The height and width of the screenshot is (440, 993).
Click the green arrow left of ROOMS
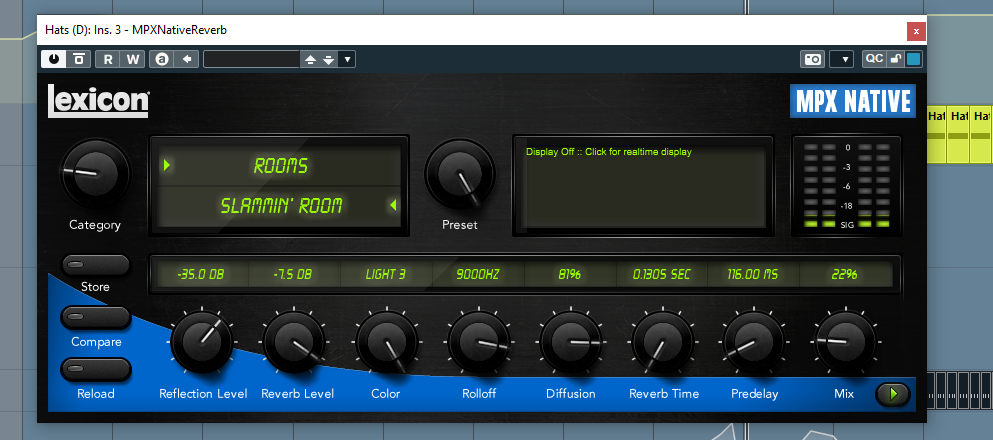tap(167, 165)
